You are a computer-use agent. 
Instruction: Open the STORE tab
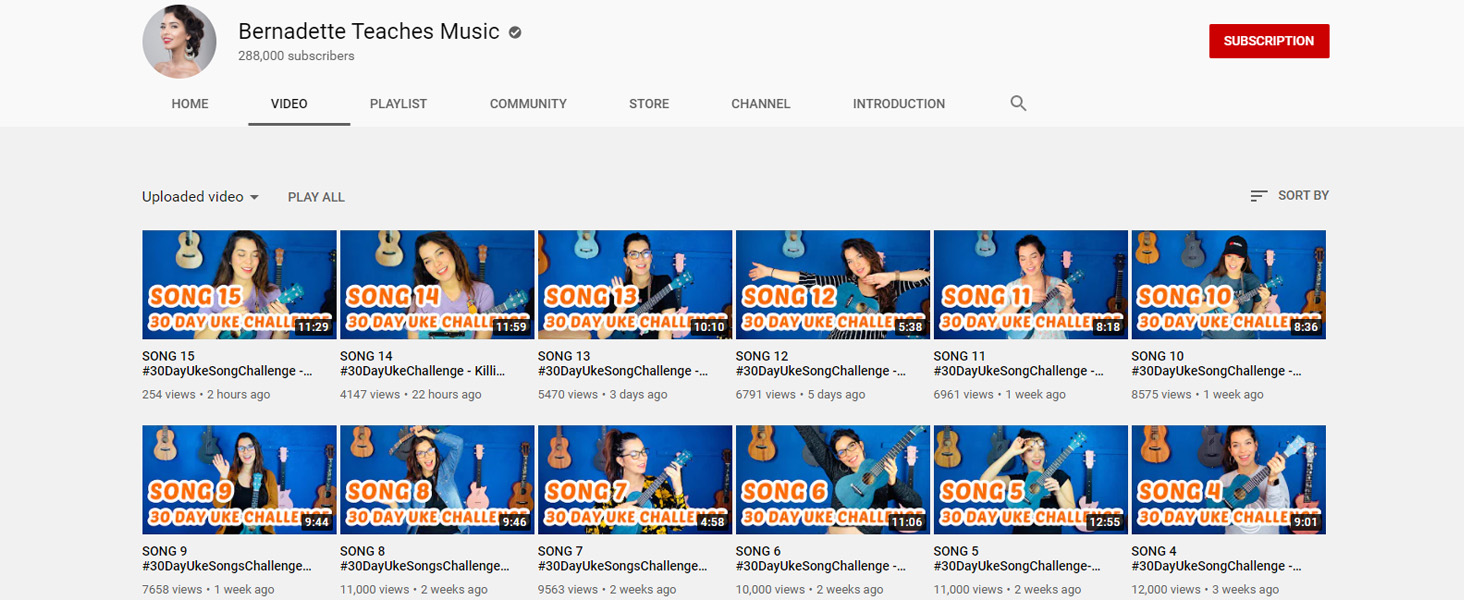pos(649,104)
